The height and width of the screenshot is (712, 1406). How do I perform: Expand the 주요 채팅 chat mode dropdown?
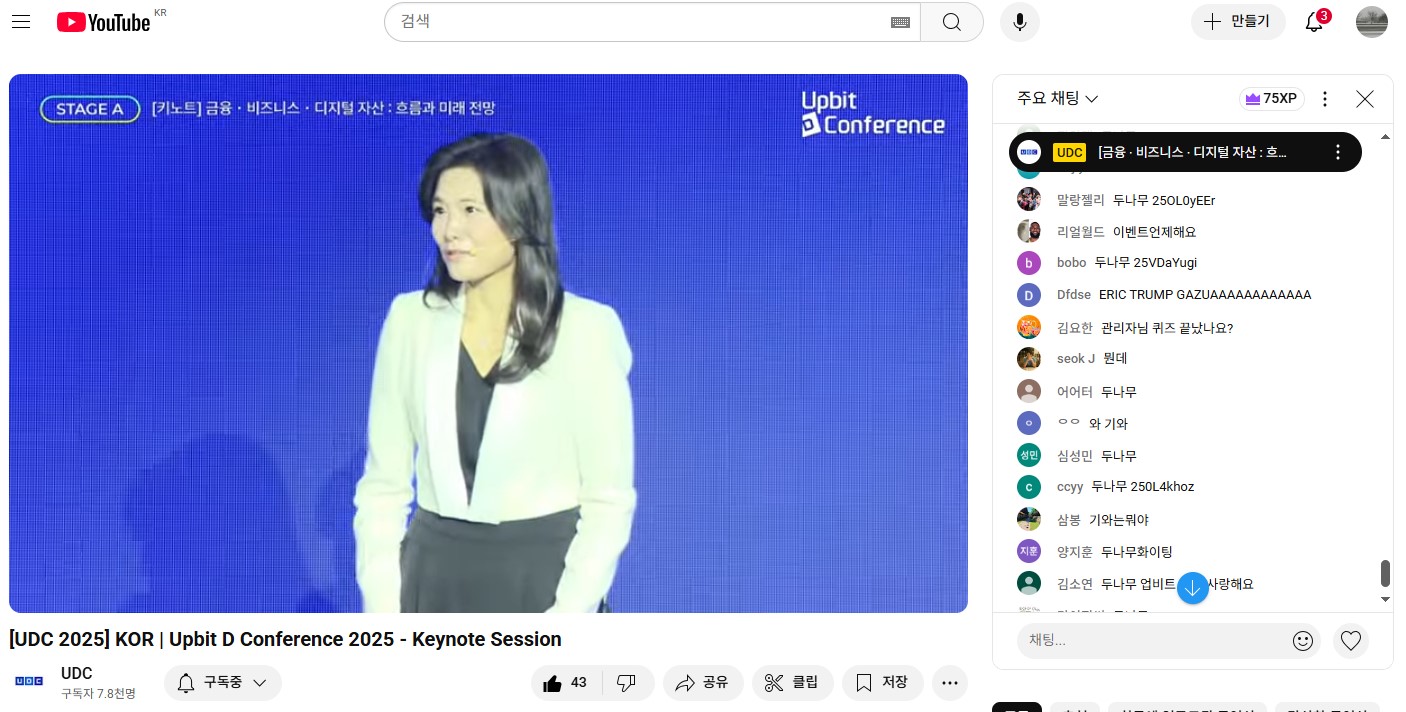(1058, 98)
